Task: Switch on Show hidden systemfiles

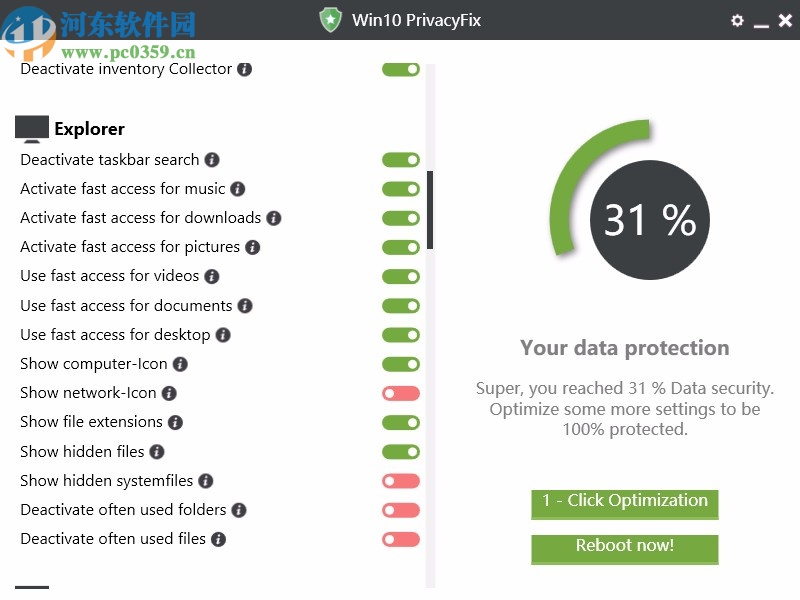Action: (401, 481)
